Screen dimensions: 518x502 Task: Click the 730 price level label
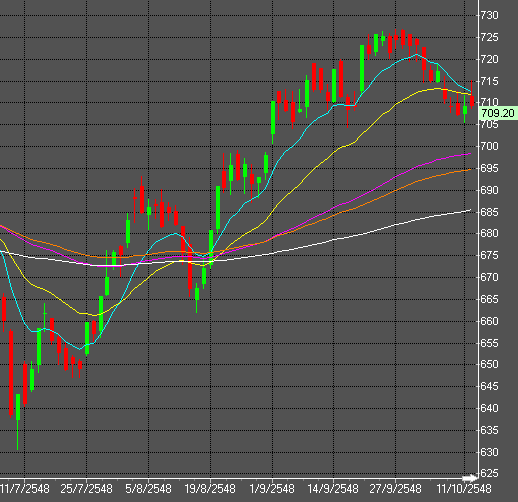click(x=489, y=15)
